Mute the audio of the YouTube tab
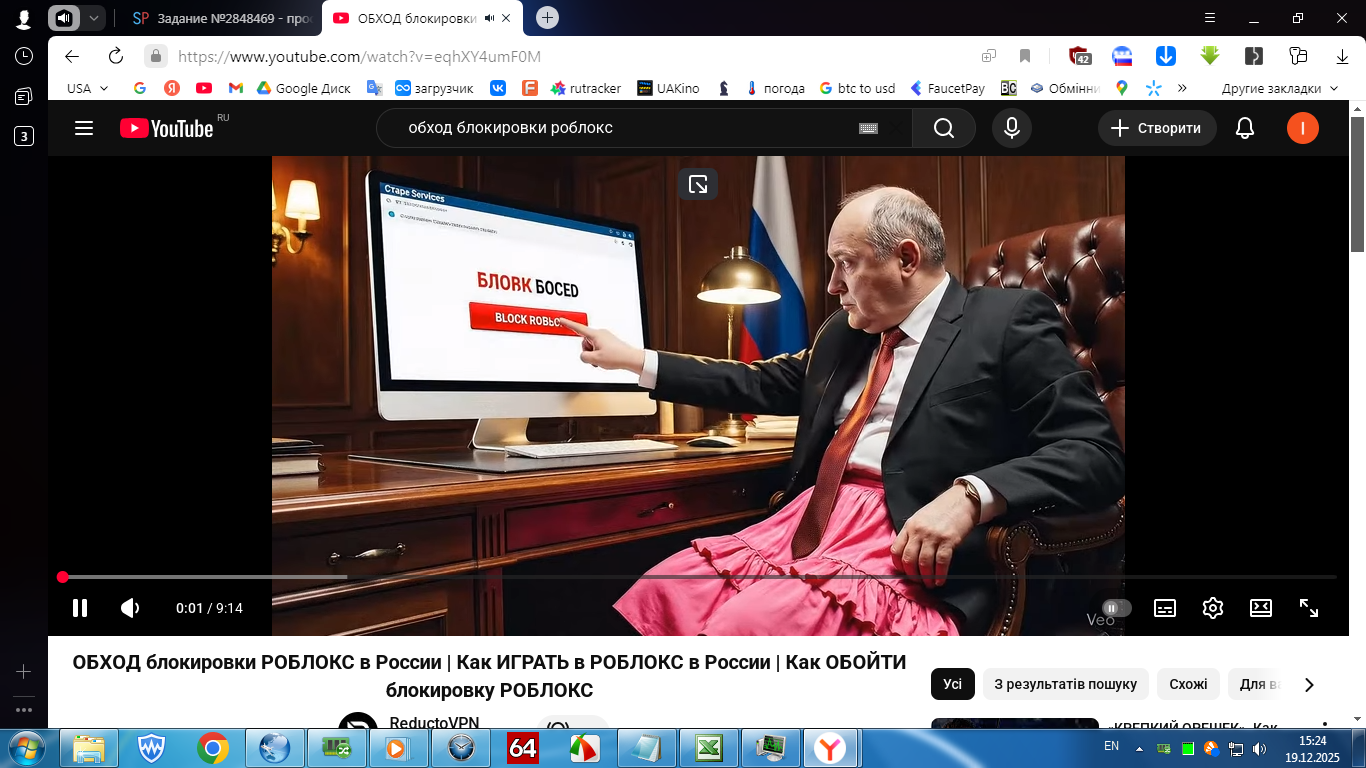This screenshot has height=768, width=1366. coord(489,18)
